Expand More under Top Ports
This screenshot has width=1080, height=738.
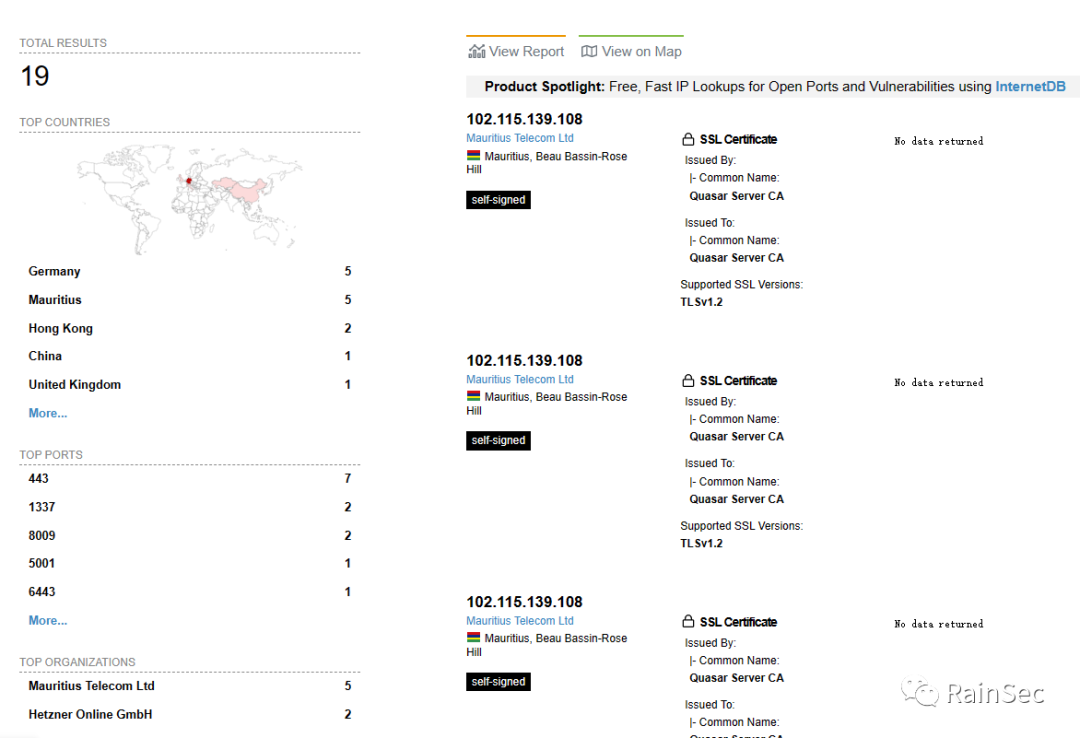48,620
